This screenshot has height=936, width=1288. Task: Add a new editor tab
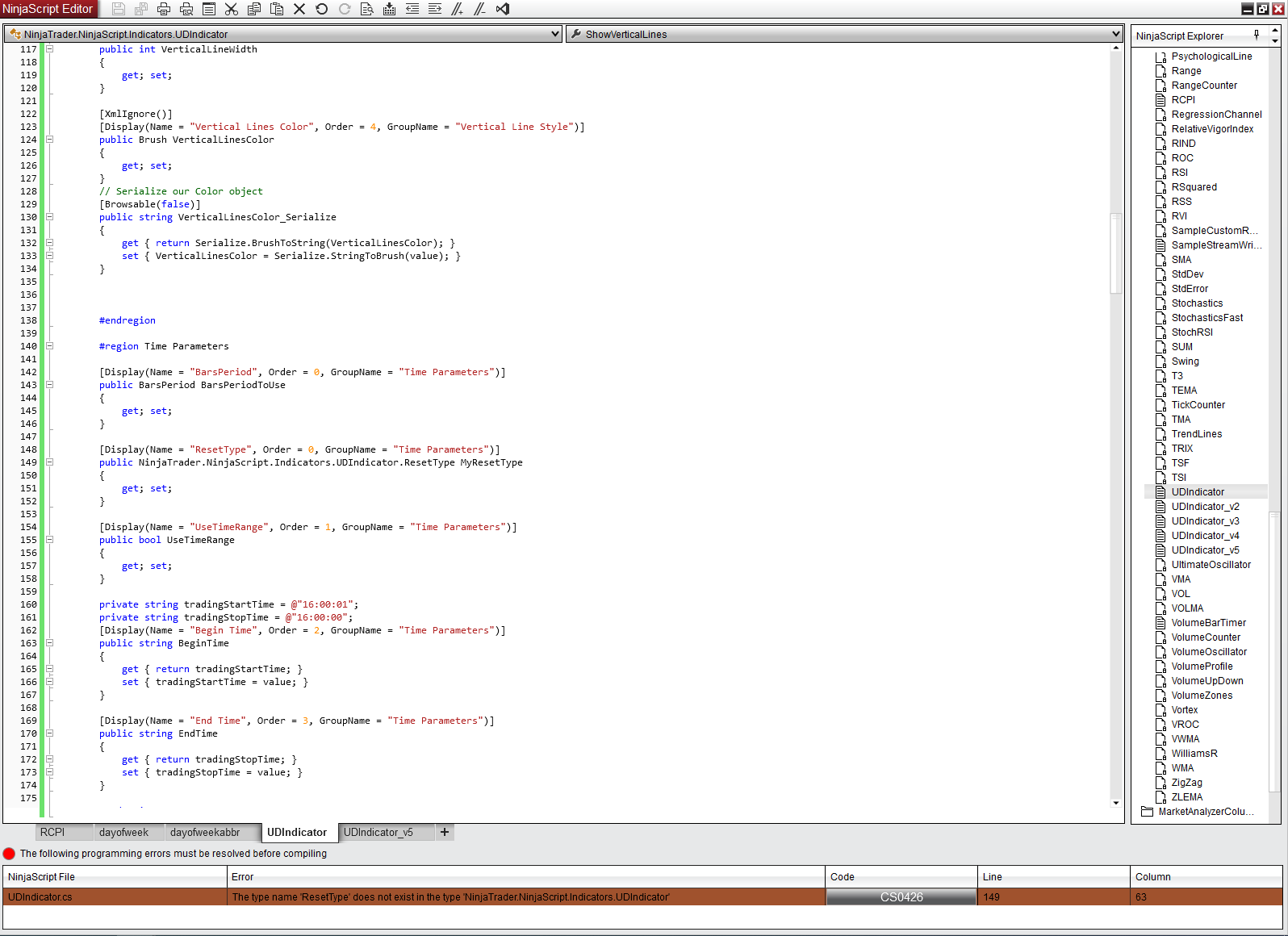pos(445,832)
